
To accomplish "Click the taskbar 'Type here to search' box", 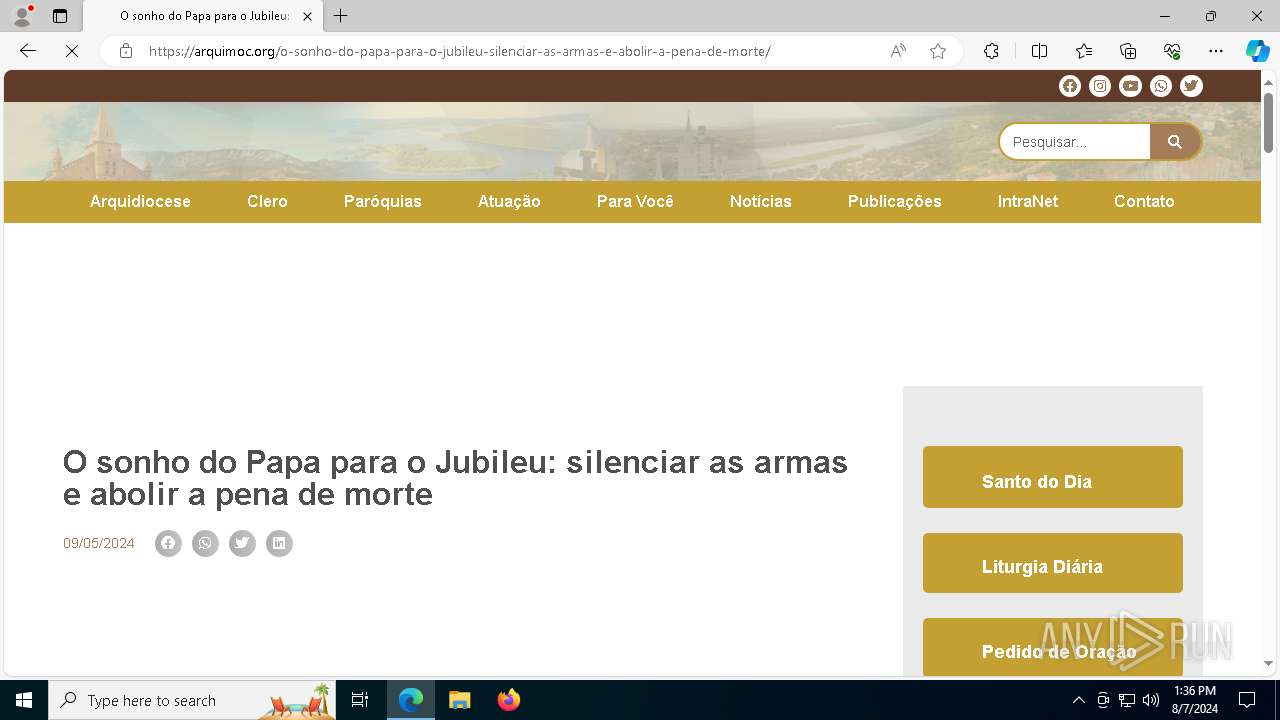I will 192,700.
